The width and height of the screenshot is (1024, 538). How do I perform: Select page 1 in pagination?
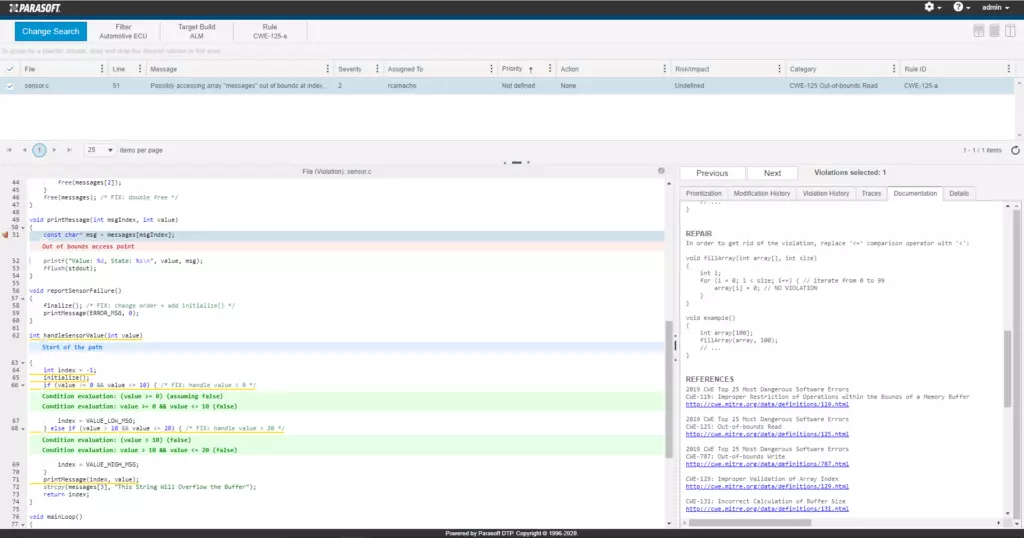tap(39, 150)
